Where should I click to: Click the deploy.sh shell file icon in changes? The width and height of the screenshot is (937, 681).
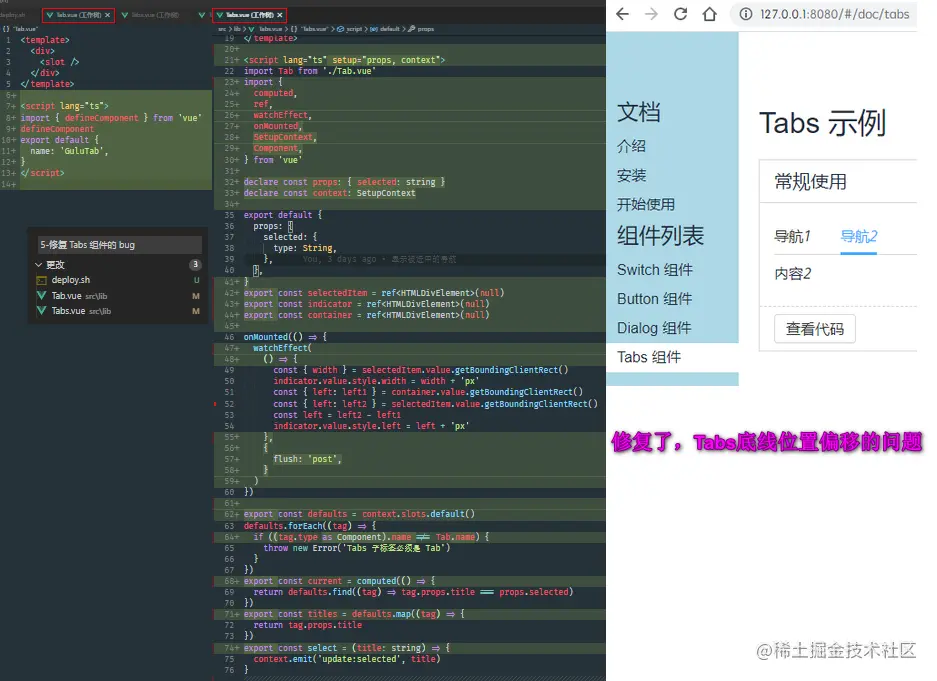[x=41, y=280]
